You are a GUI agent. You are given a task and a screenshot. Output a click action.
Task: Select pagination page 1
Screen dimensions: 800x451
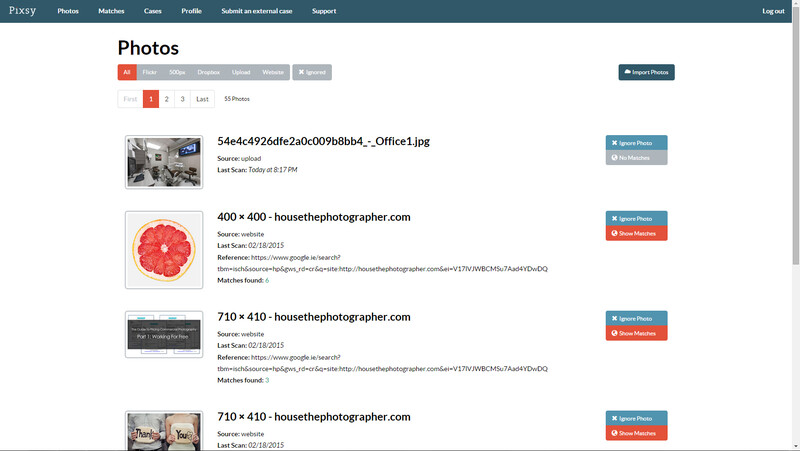tap(151, 99)
